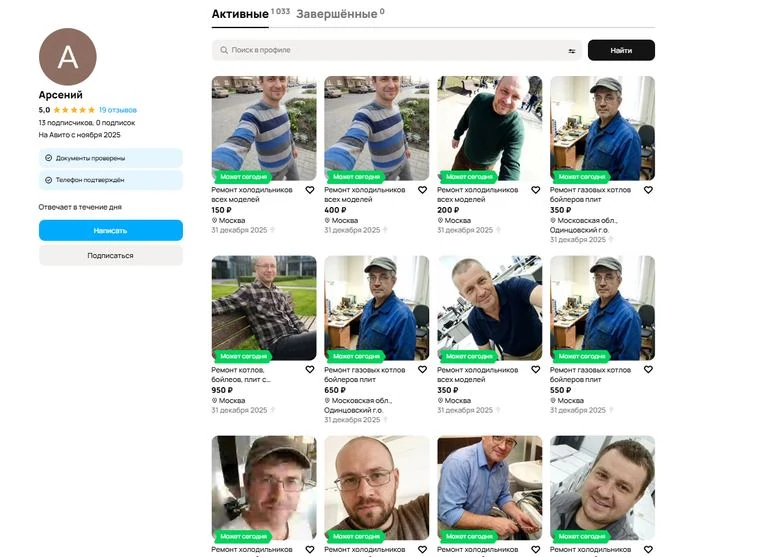Open the photo of the 350 ₽ Одинцовский listing
Image resolution: width=760 pixels, height=557 pixels.
coord(602,128)
